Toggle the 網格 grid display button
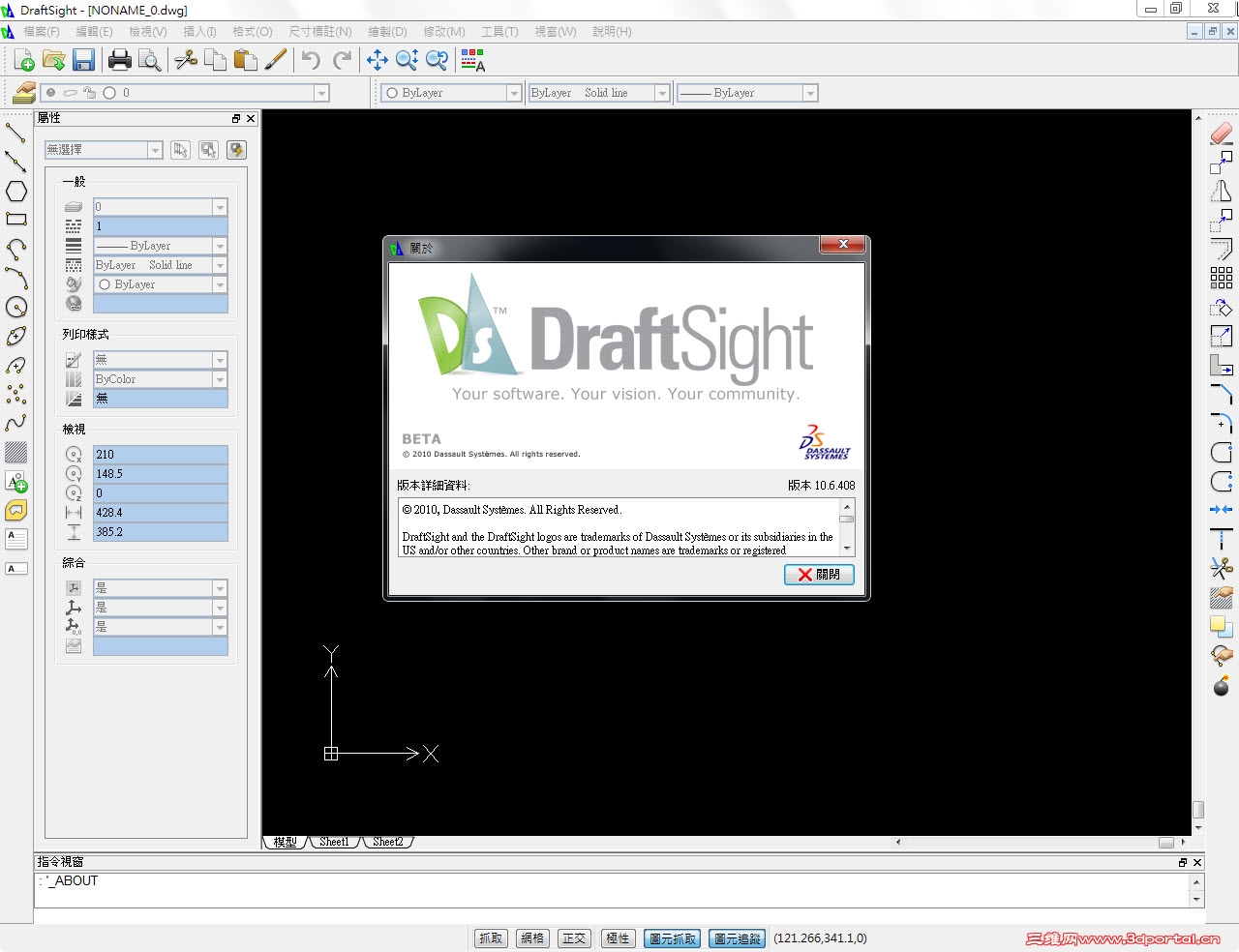This screenshot has width=1239, height=952. 532,938
